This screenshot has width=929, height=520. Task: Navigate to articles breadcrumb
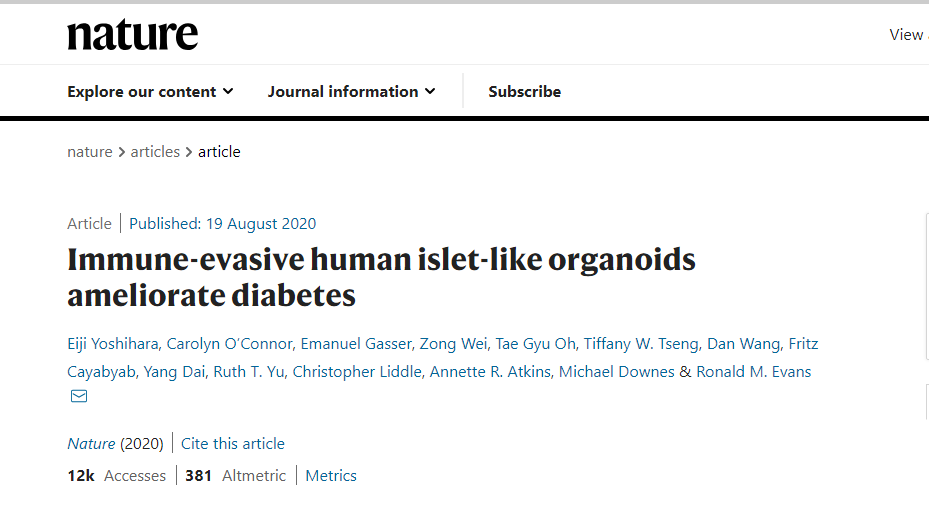point(155,152)
